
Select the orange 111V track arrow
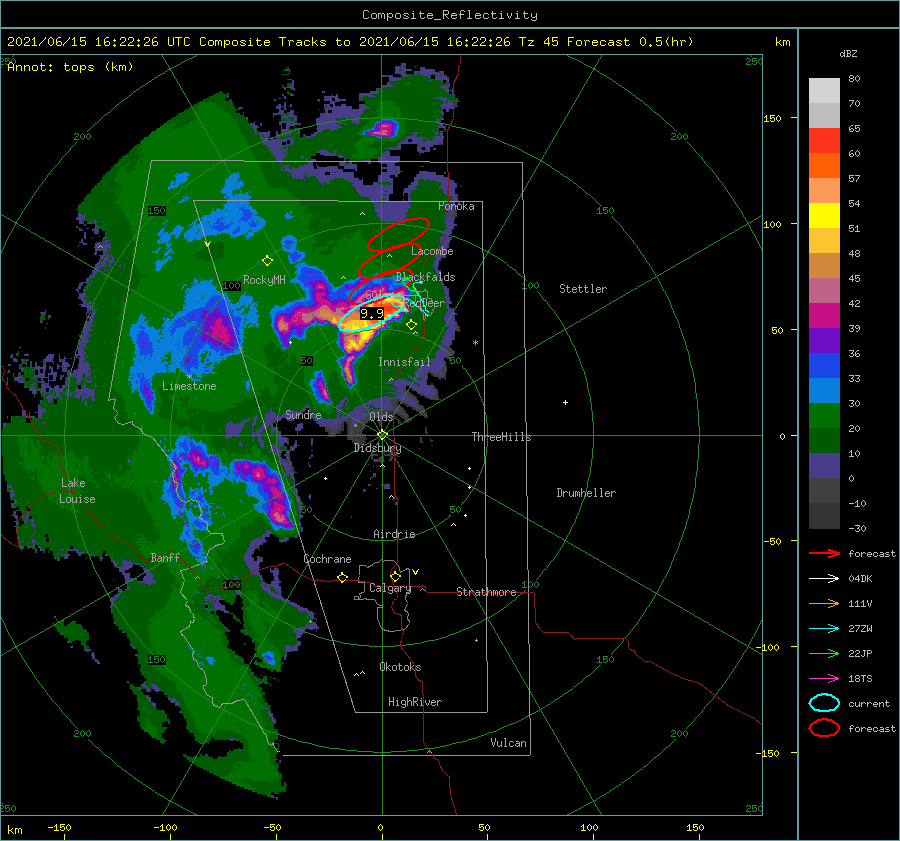pos(824,603)
